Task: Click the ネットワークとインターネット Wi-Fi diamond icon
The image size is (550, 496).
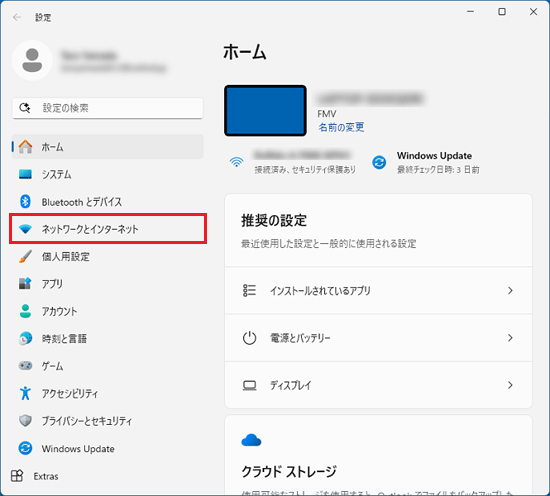Action: [25, 229]
